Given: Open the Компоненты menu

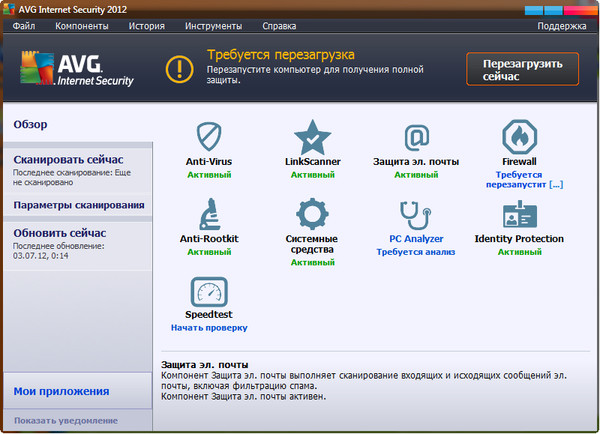Looking at the screenshot, I should 82,25.
